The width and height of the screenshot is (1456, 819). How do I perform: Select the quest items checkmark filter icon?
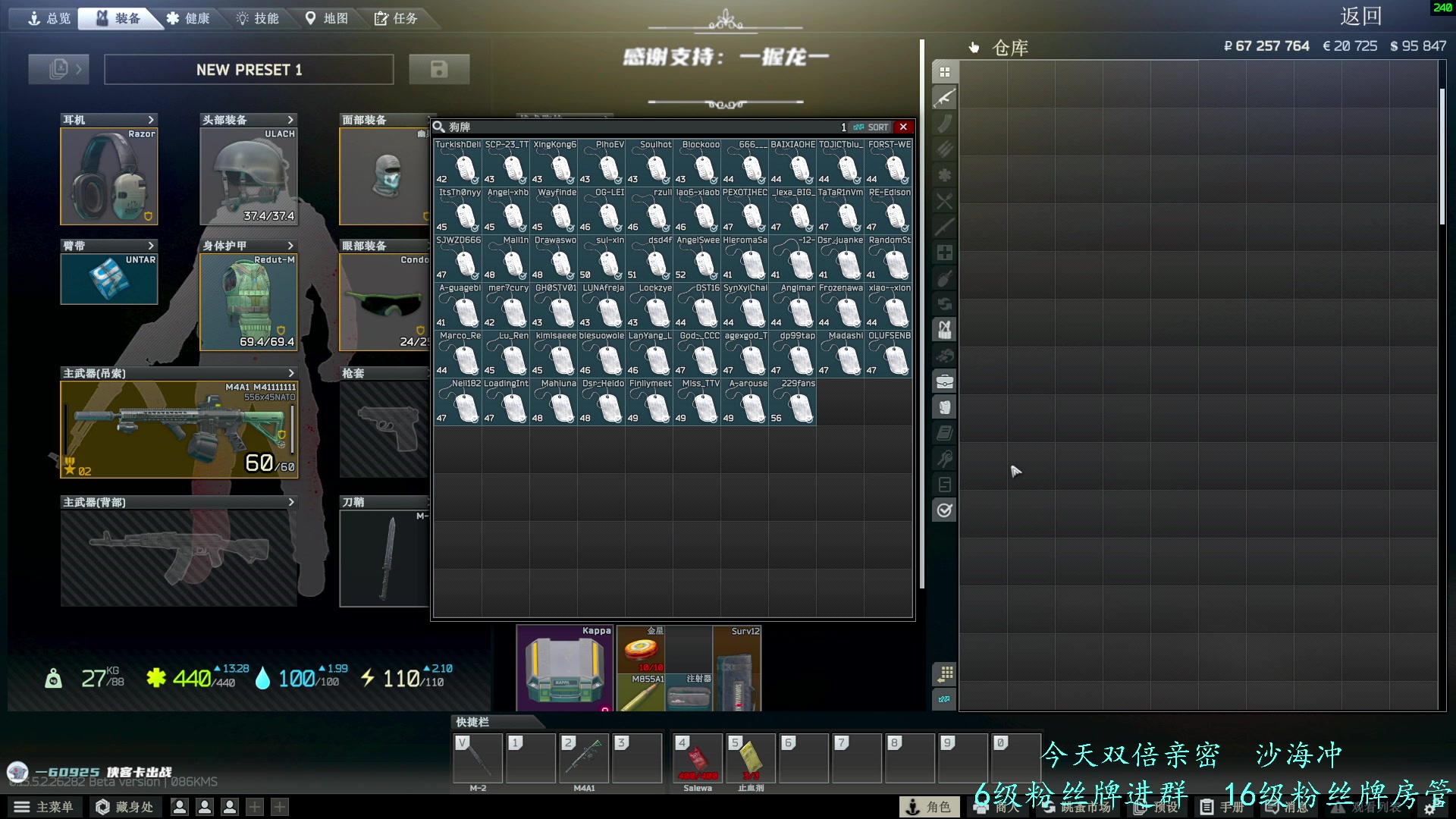click(944, 510)
